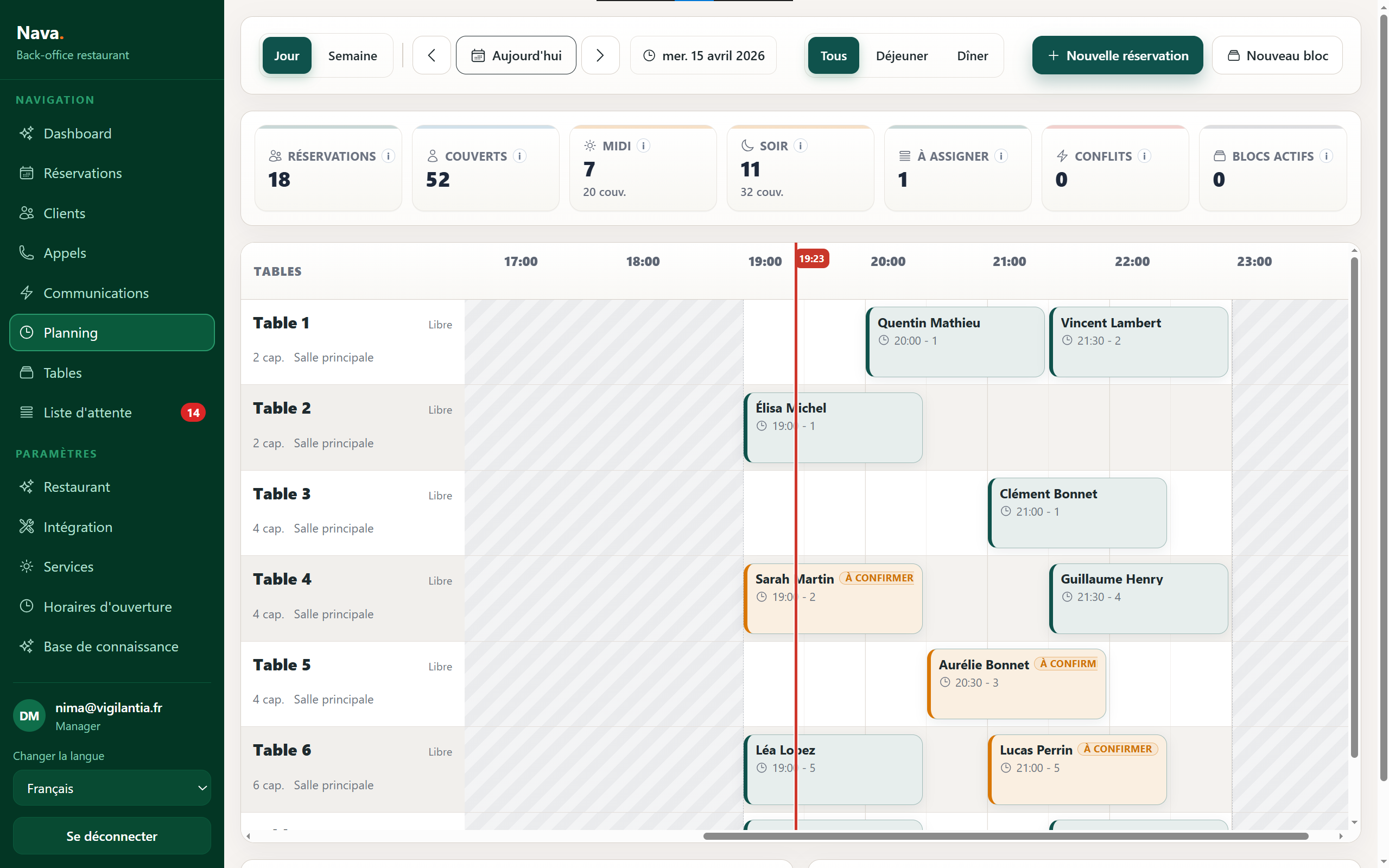Filter services by Dîner
Screen dimensions: 1389x868
(x=972, y=55)
